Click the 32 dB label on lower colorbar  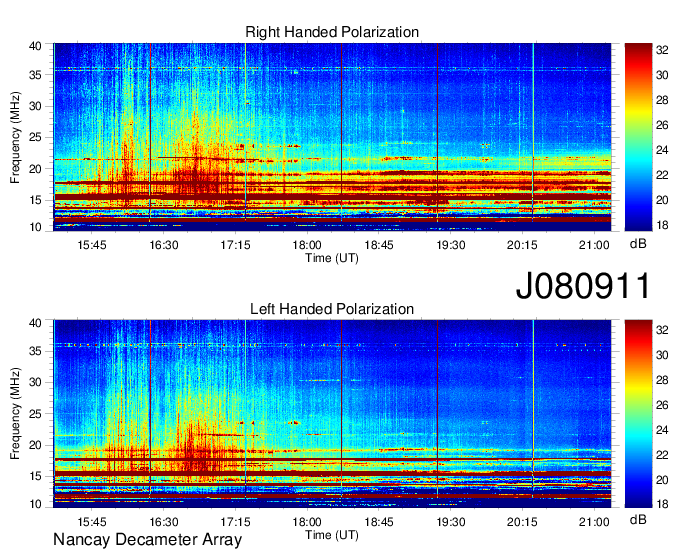(662, 330)
